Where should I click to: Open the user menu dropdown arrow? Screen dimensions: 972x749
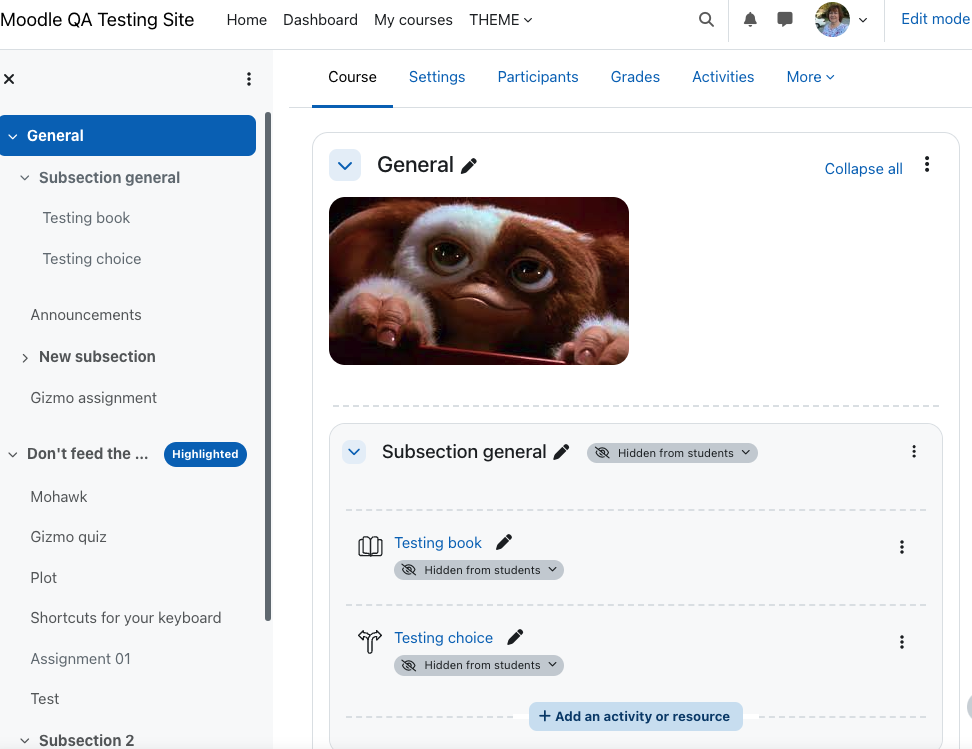[x=863, y=20]
